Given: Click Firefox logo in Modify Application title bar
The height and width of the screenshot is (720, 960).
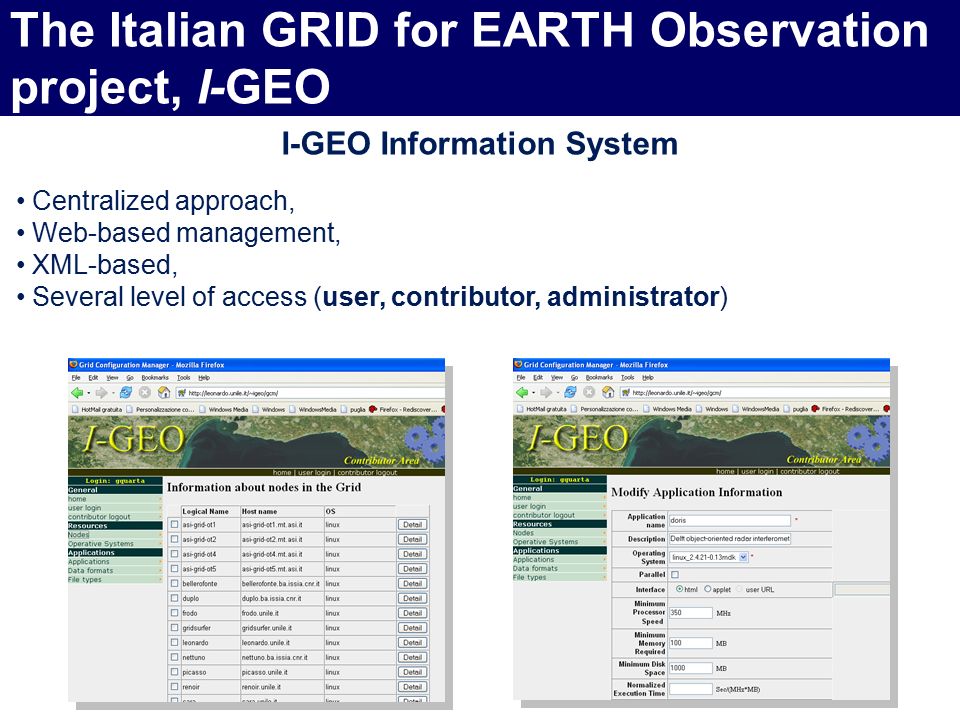Looking at the screenshot, I should 518,364.
